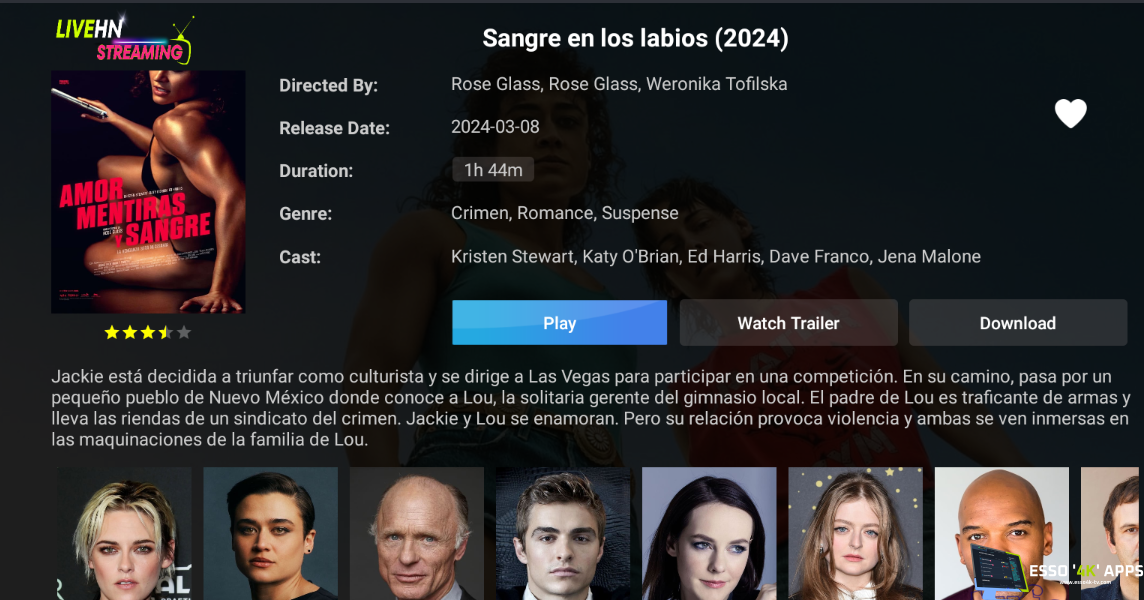The height and width of the screenshot is (600, 1144).
Task: Open the bald man's cast photo
Action: click(x=1002, y=534)
